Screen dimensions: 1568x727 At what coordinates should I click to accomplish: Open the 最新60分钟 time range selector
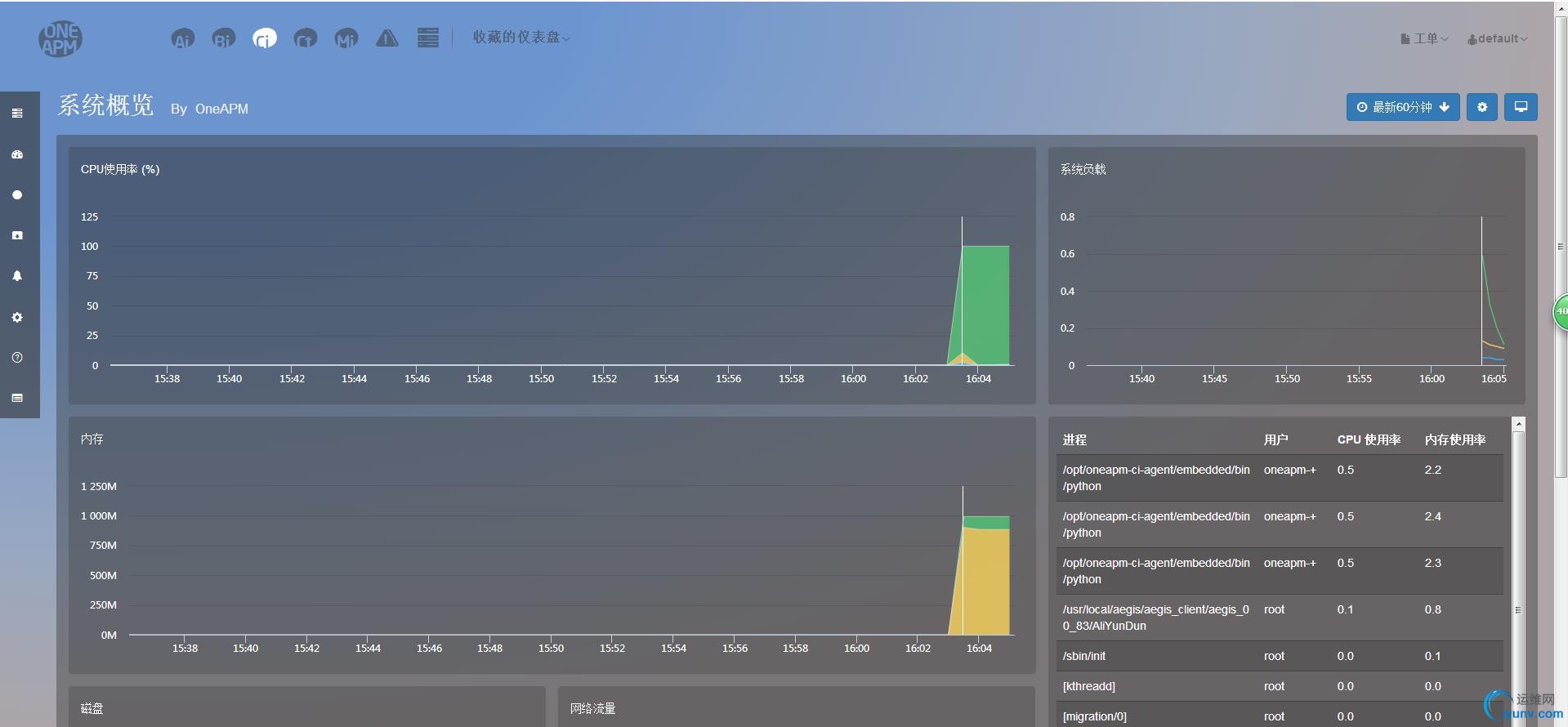click(1402, 107)
